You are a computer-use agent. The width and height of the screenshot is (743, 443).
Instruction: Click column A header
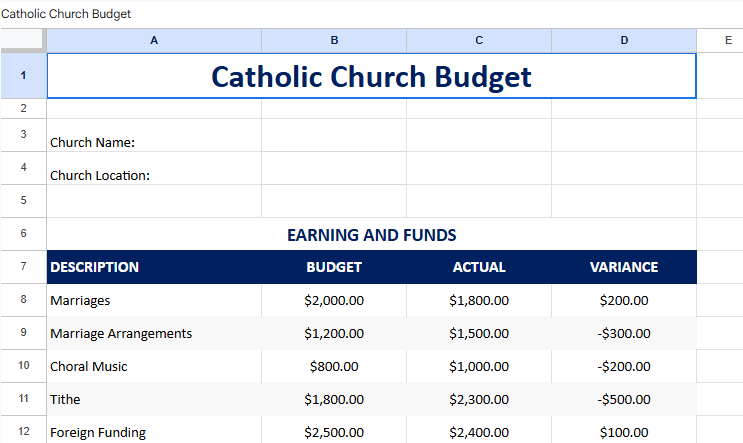[154, 40]
